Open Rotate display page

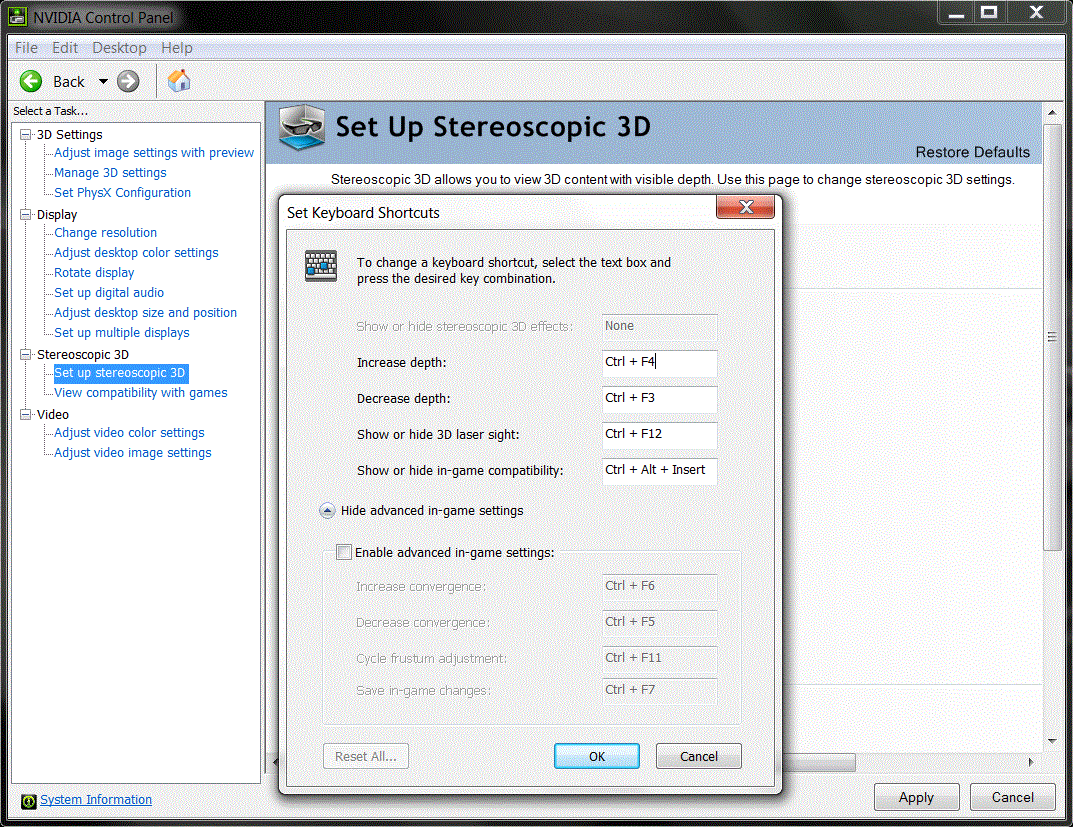pyautogui.click(x=94, y=272)
